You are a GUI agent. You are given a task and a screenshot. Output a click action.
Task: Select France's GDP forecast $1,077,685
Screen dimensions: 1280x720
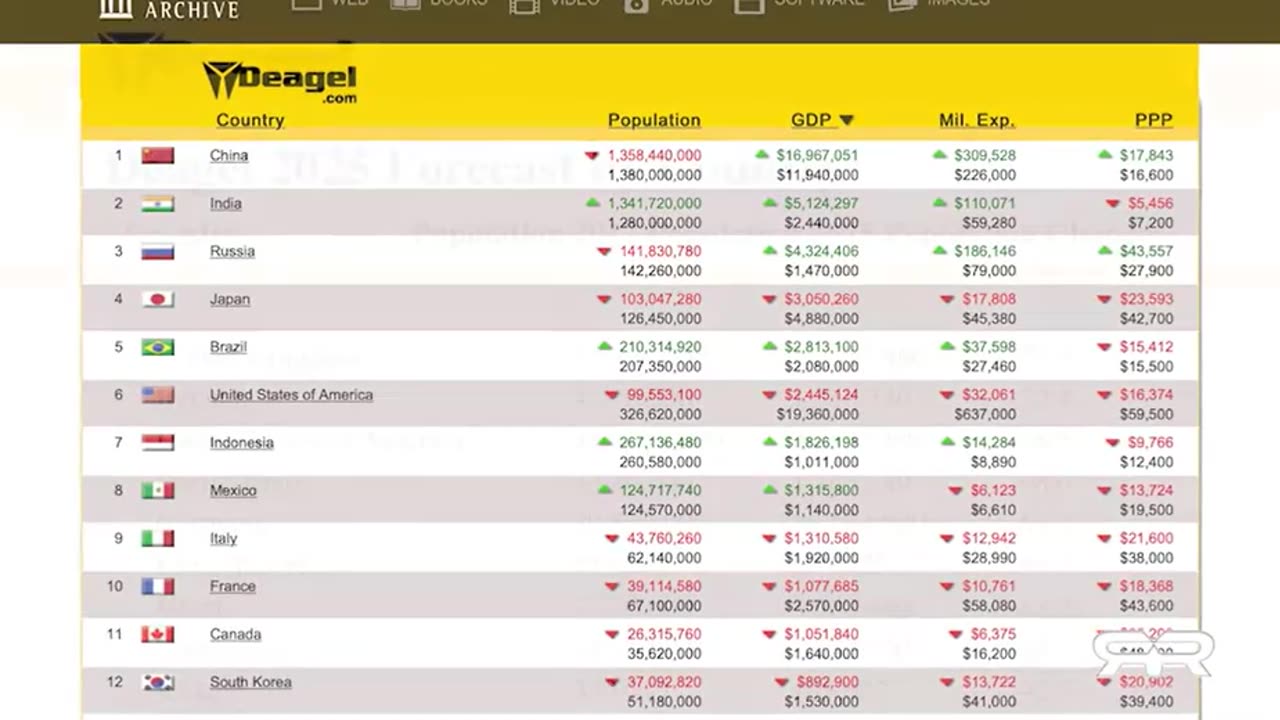pyautogui.click(x=821, y=586)
